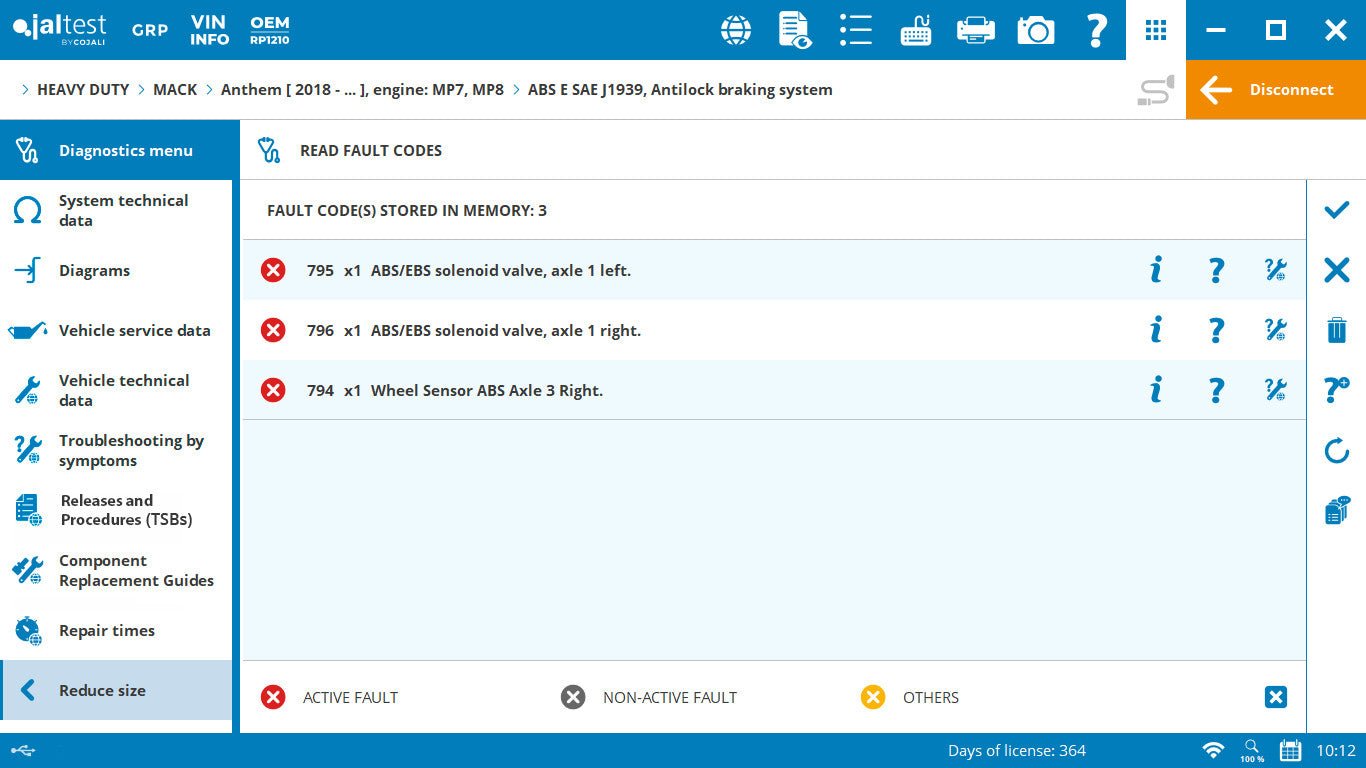Click the globe icon in top bar
Image resolution: width=1366 pixels, height=768 pixels.
tap(736, 30)
